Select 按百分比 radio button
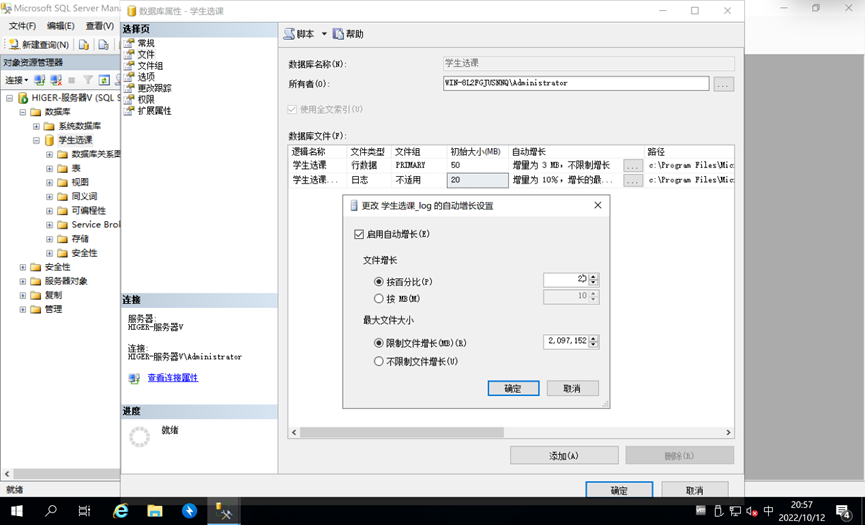Image resolution: width=865 pixels, height=525 pixels. [x=378, y=282]
